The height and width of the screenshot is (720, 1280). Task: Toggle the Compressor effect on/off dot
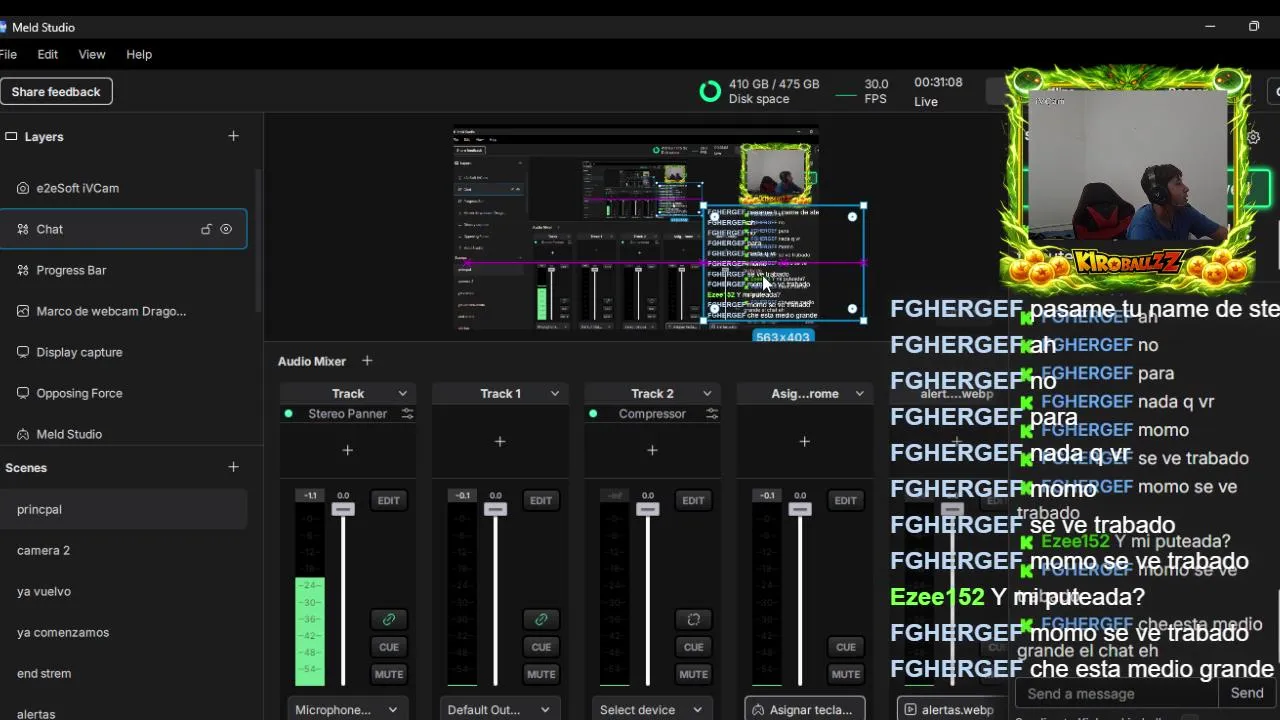click(x=593, y=414)
